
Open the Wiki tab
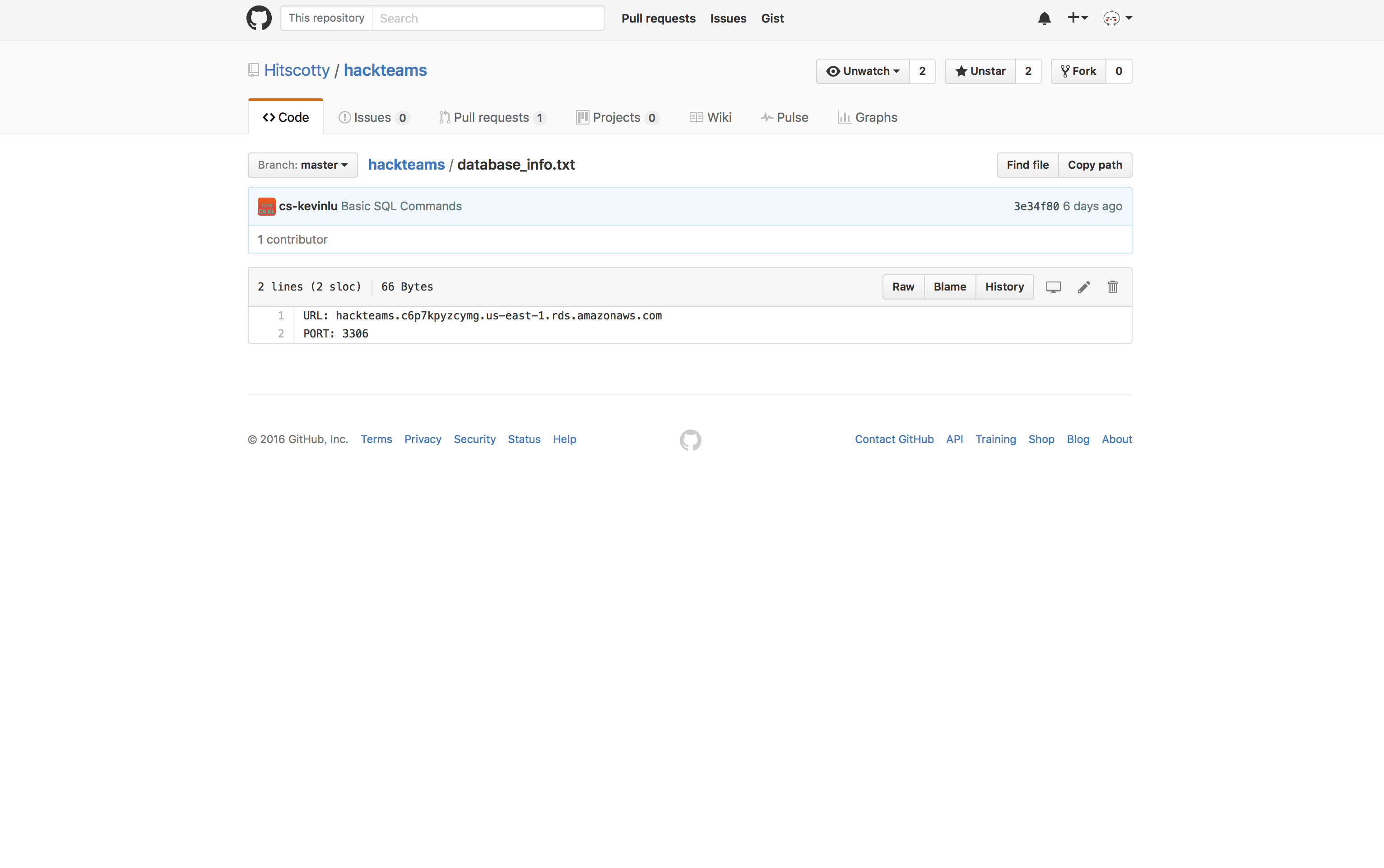[711, 118]
